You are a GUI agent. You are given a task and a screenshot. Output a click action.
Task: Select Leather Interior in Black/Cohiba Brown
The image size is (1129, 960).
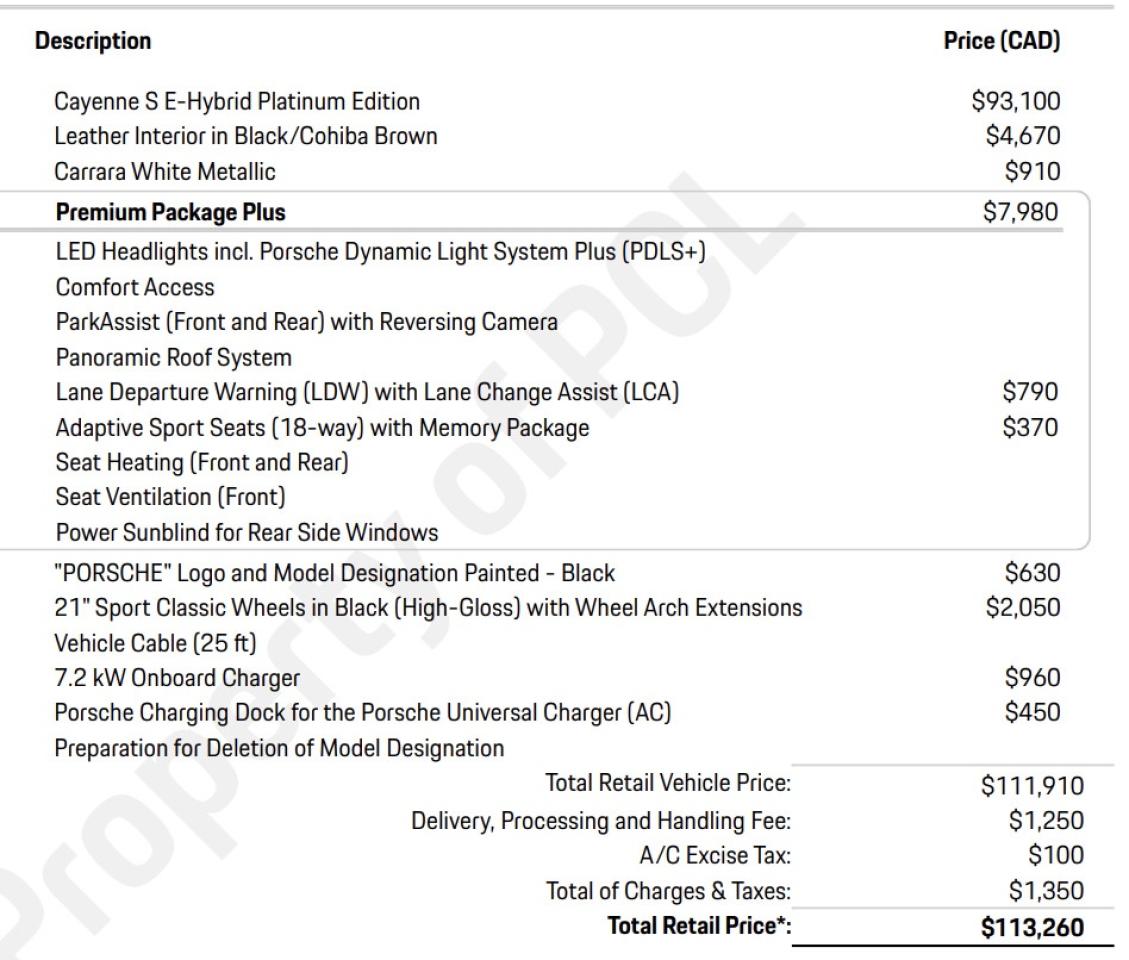point(246,136)
